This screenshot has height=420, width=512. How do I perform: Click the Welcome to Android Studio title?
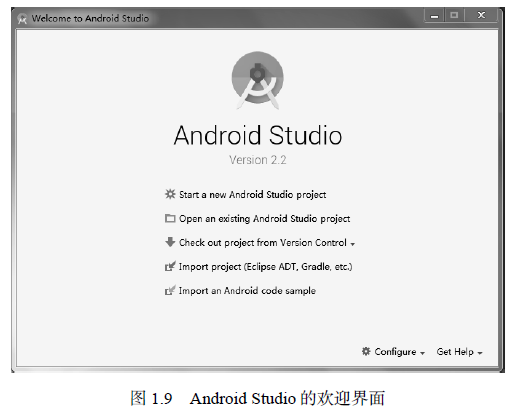tap(90, 18)
